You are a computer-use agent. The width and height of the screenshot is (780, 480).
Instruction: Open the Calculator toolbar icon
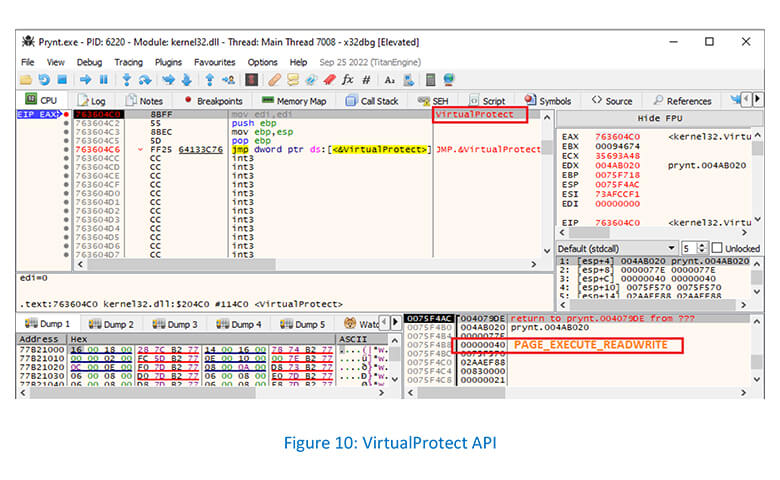(431, 80)
